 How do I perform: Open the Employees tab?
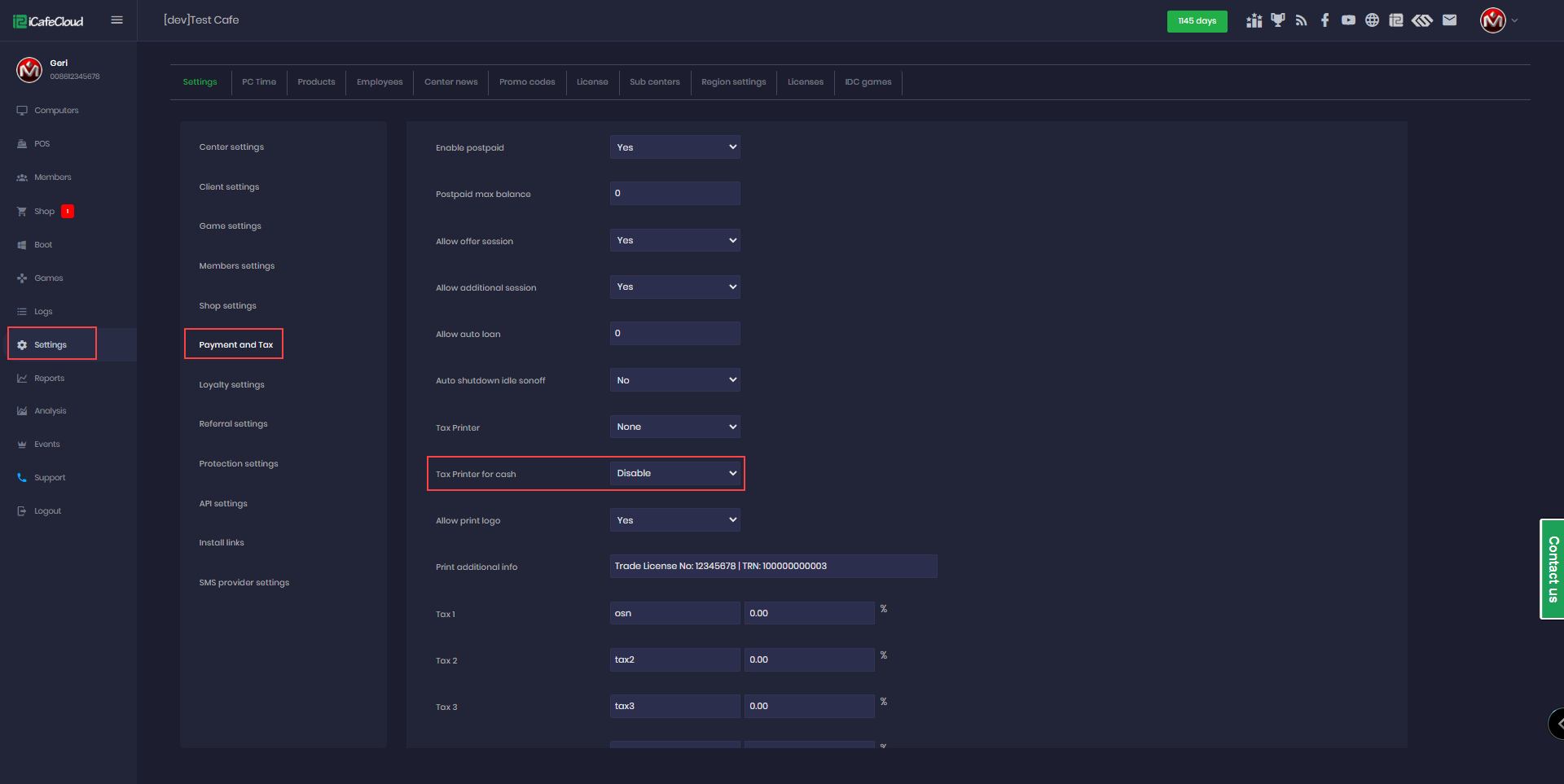380,82
